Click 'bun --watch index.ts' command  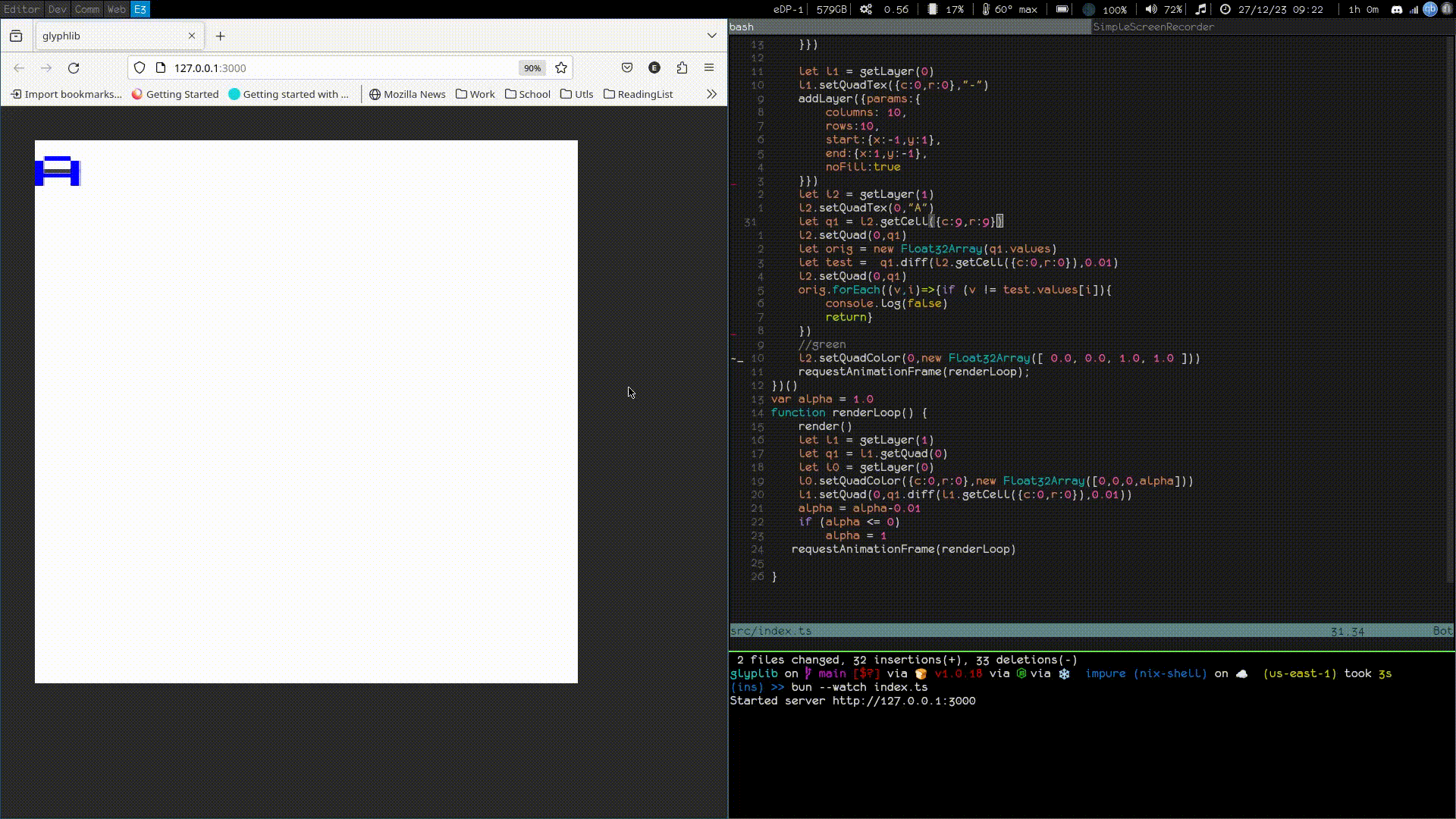859,687
